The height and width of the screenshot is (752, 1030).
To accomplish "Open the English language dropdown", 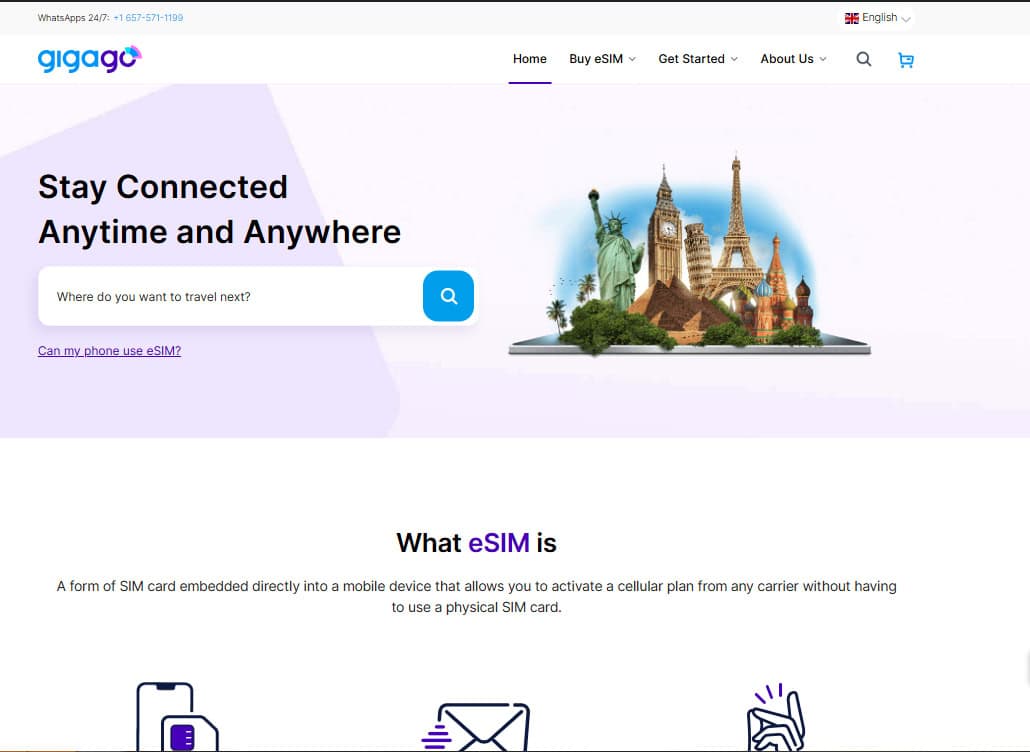I will [x=878, y=18].
